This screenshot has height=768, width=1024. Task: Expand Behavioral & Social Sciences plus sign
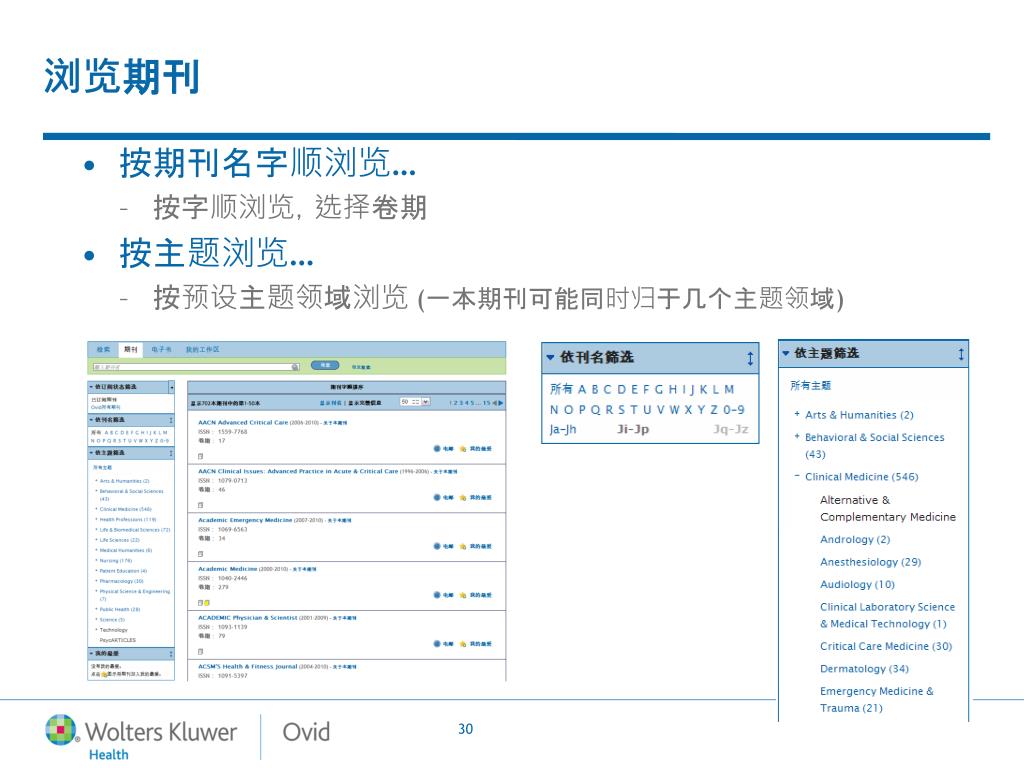click(x=797, y=436)
